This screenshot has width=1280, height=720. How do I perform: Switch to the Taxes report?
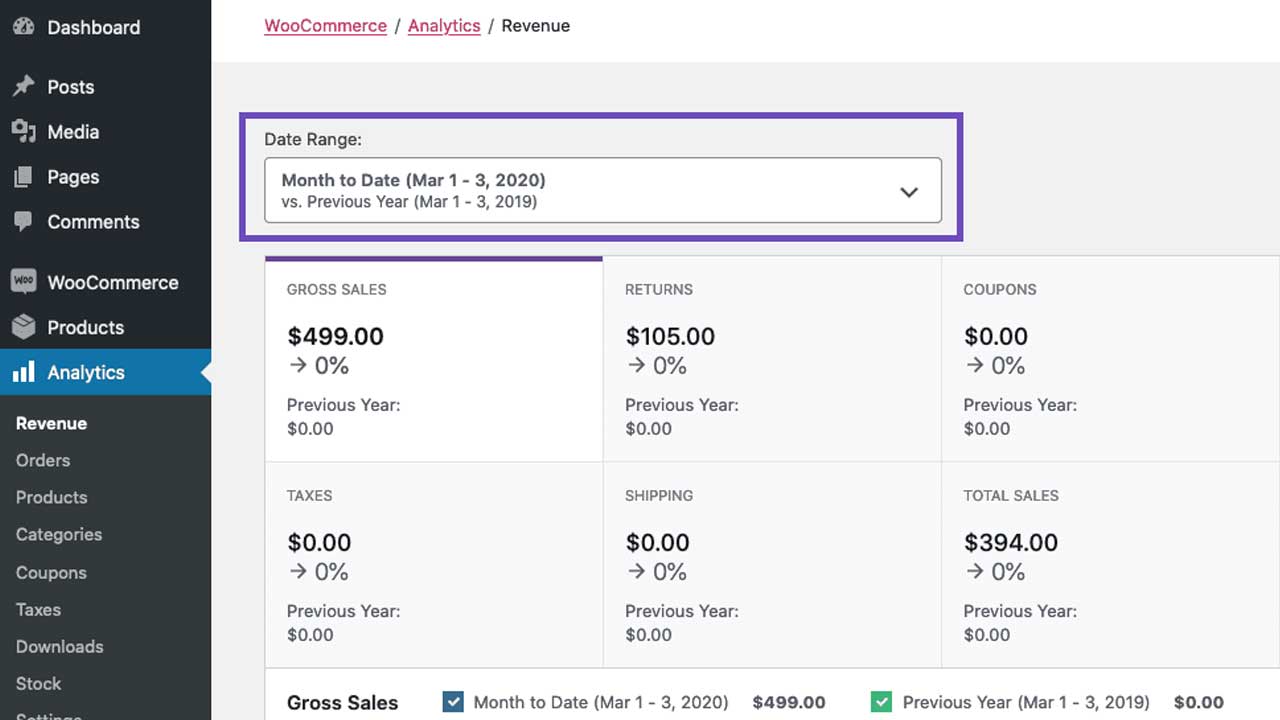tap(38, 609)
